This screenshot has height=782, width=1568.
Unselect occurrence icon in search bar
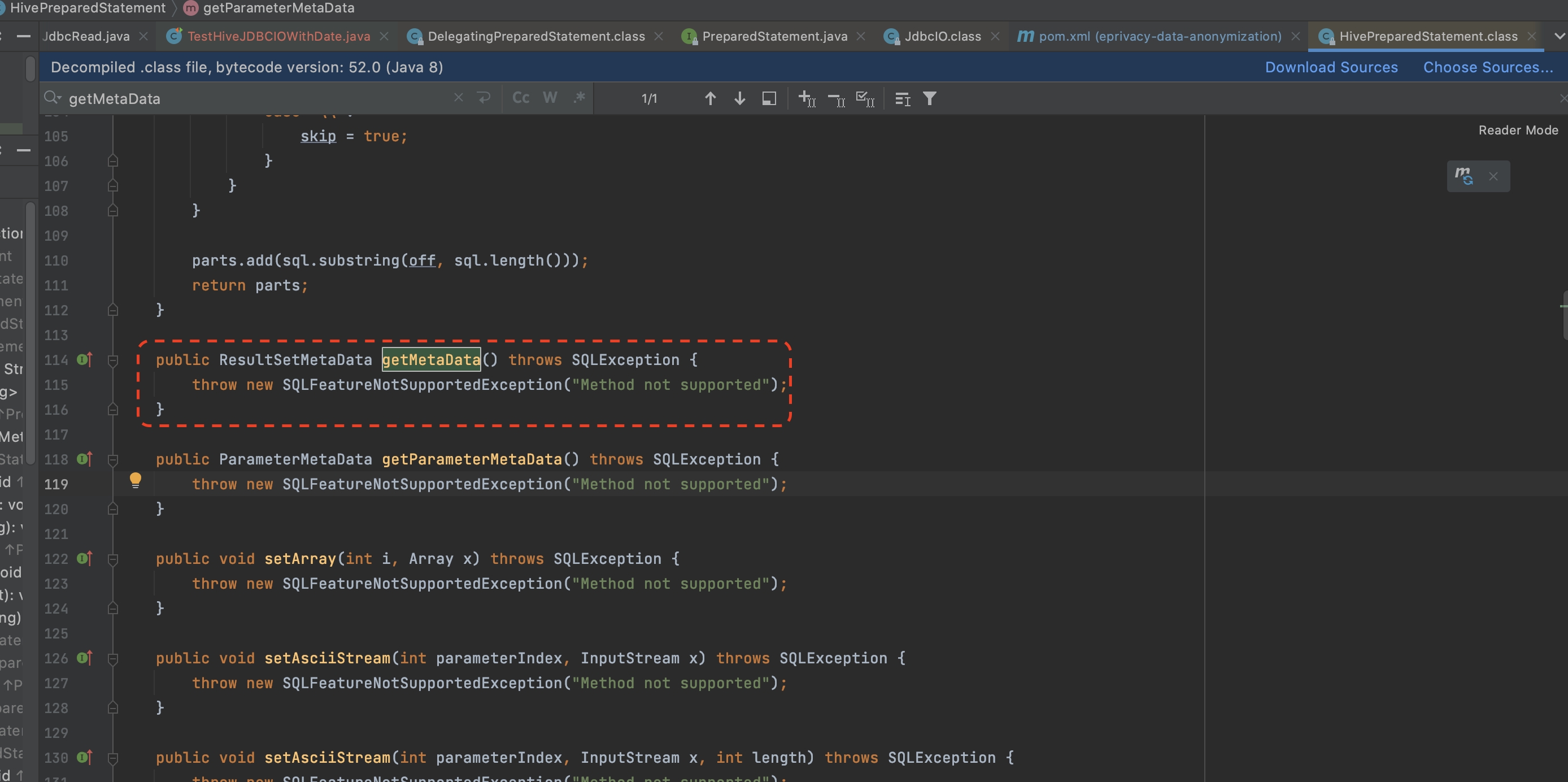point(837,99)
